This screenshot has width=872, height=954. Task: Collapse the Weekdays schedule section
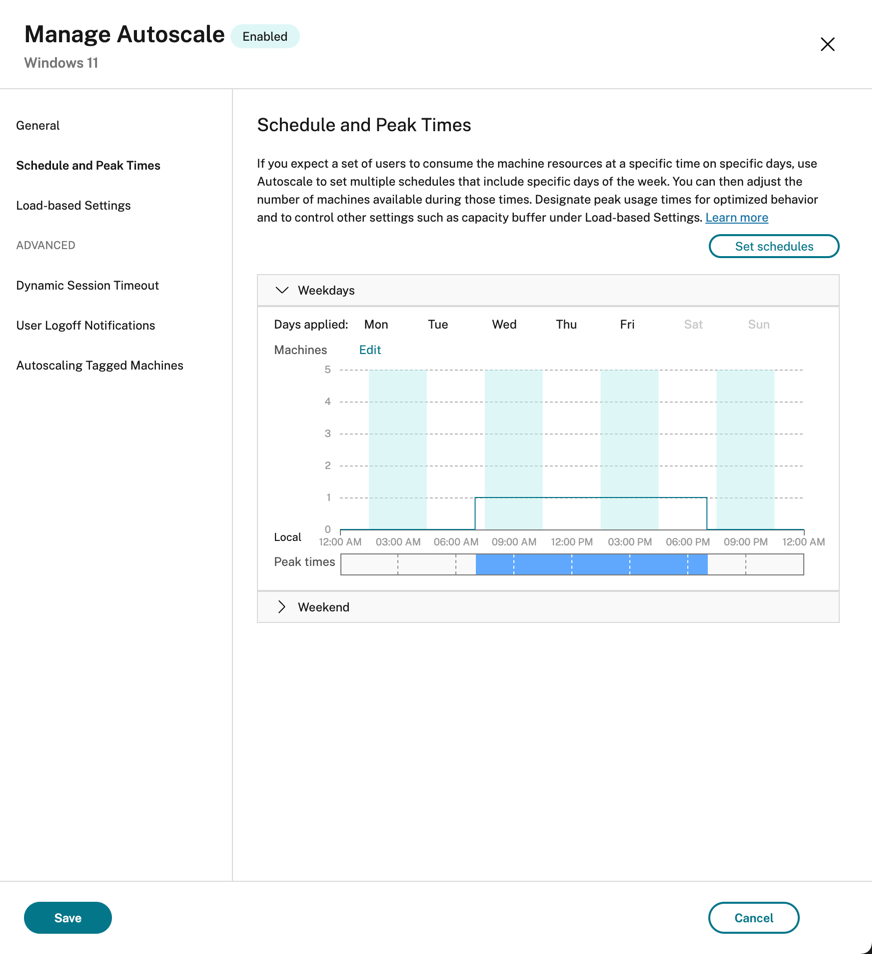[282, 290]
